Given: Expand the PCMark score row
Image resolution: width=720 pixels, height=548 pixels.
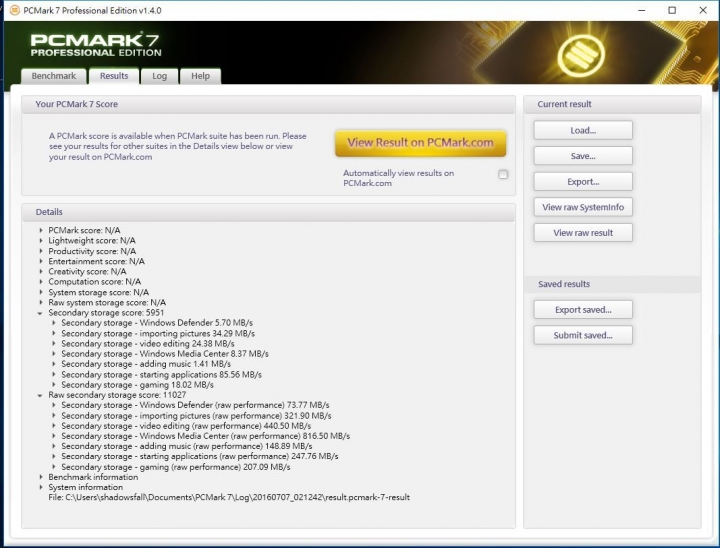Looking at the screenshot, I should [41, 230].
